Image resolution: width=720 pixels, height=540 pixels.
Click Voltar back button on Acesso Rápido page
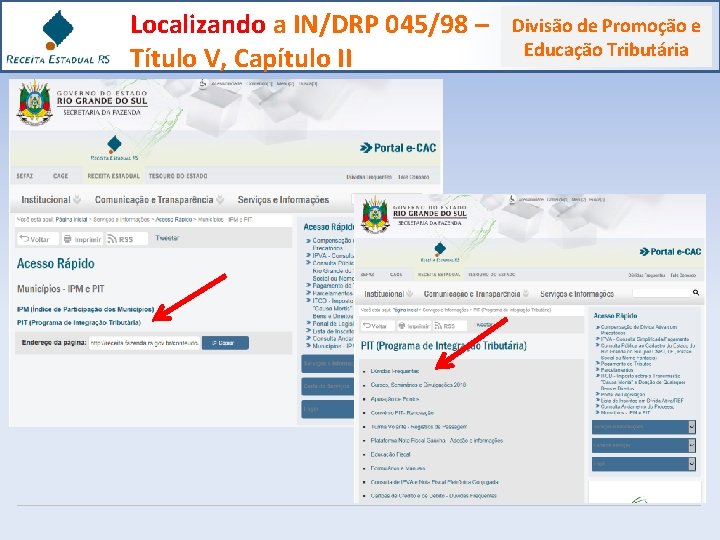(38, 239)
